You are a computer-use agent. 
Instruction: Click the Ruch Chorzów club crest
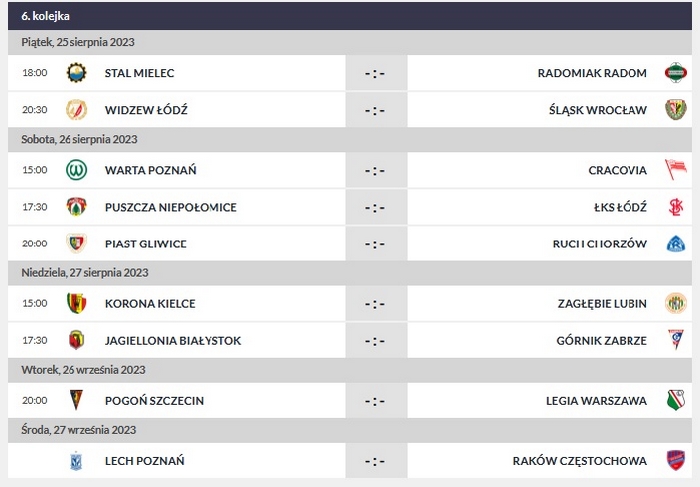676,244
